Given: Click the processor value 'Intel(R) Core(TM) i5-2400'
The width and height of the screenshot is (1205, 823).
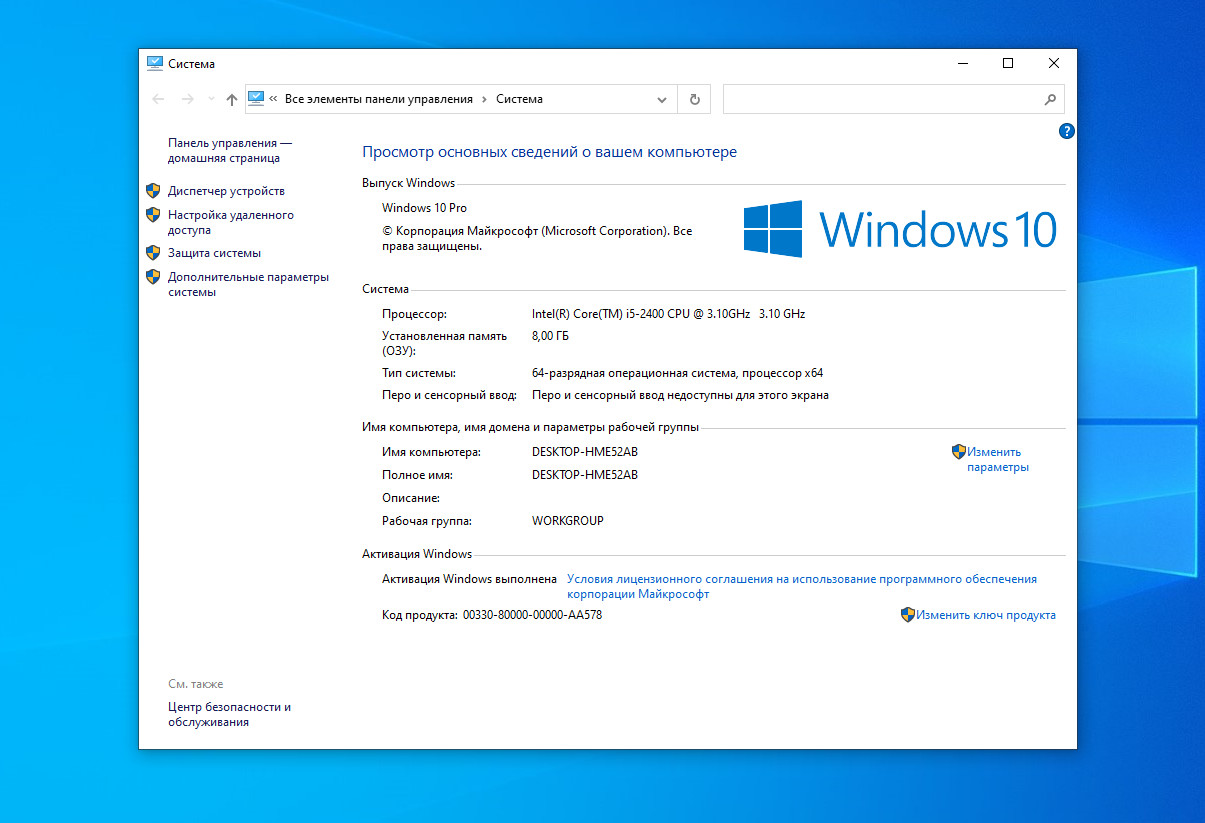Looking at the screenshot, I should click(668, 313).
